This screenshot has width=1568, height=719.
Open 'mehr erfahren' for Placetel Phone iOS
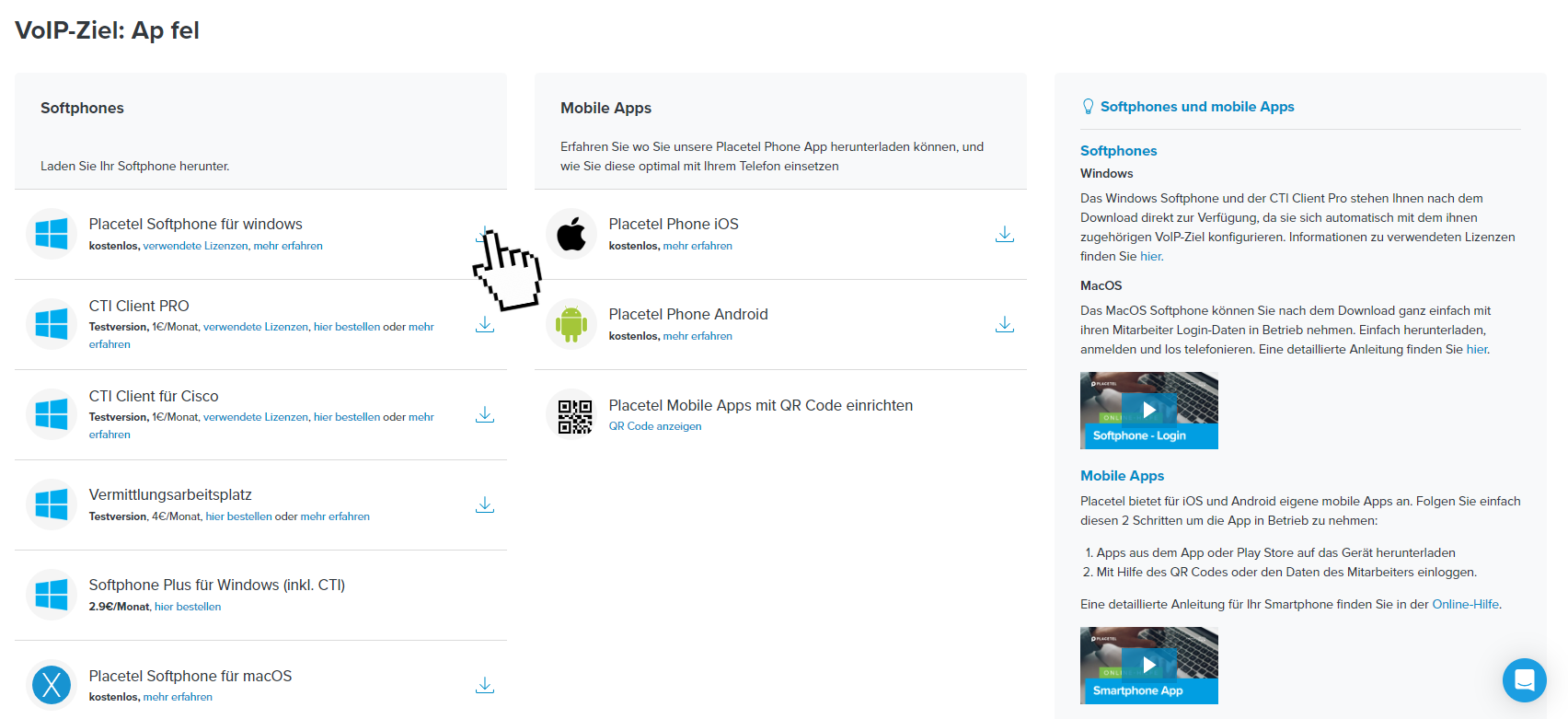698,246
